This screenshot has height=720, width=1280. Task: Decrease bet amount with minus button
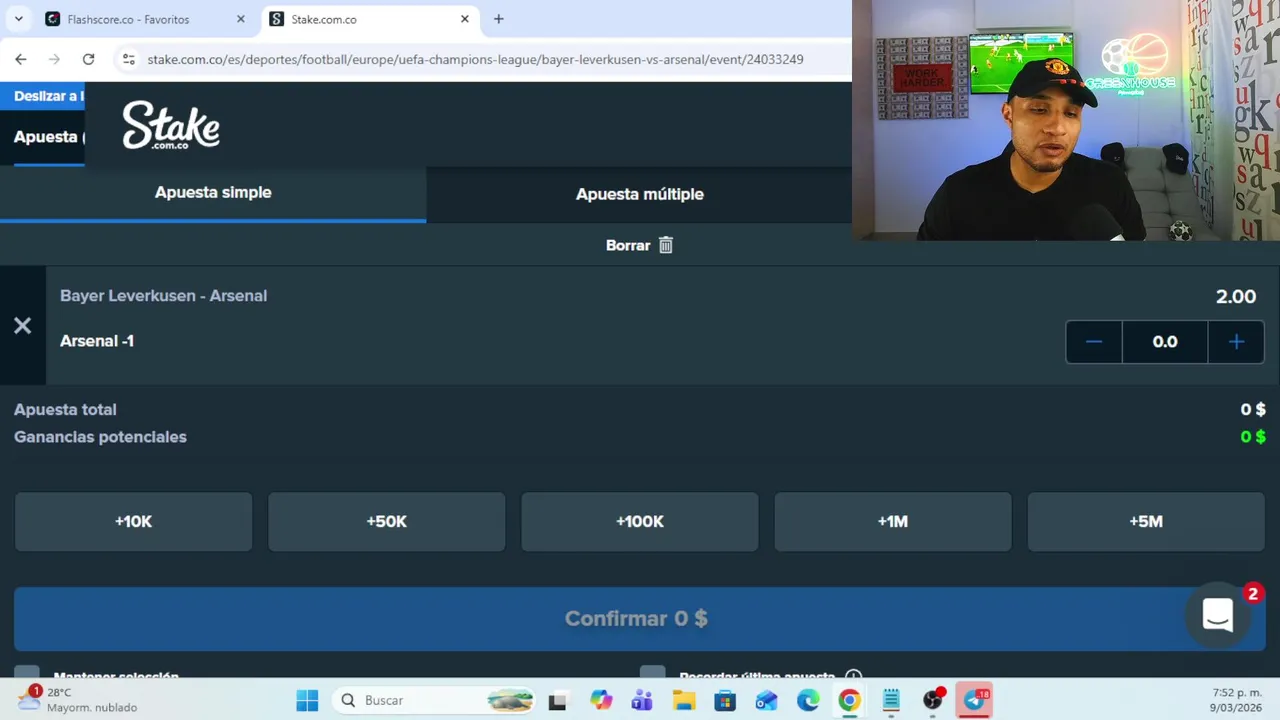click(1094, 342)
